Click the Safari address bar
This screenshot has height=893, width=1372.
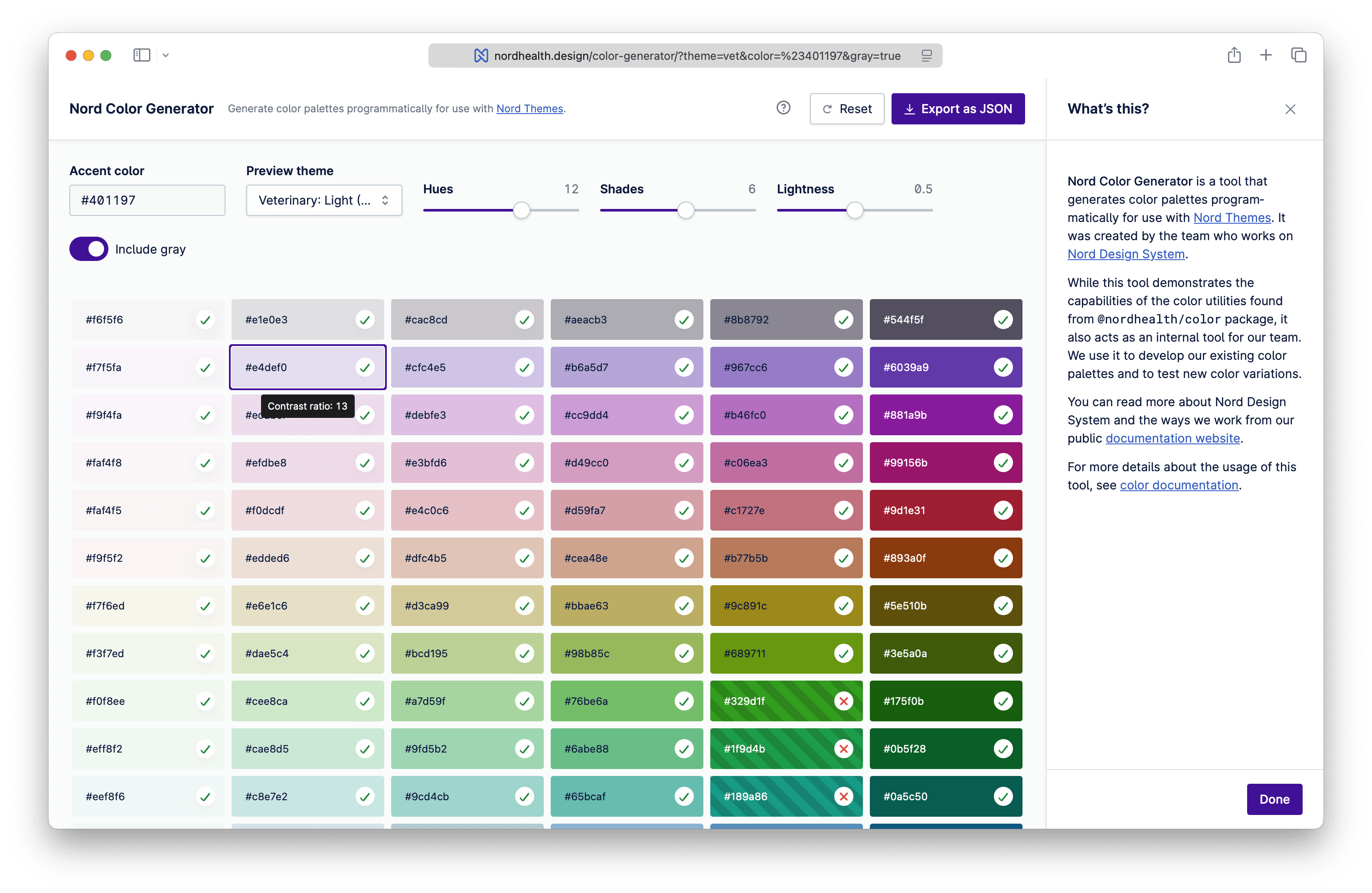(x=685, y=55)
